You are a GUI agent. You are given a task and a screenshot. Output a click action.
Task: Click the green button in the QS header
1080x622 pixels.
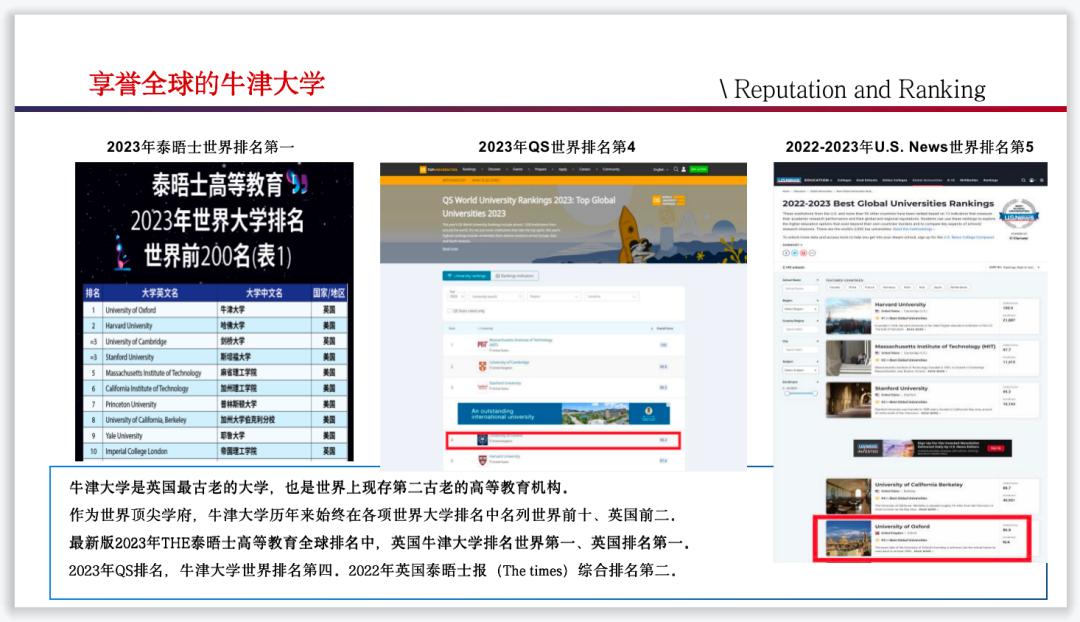point(698,169)
